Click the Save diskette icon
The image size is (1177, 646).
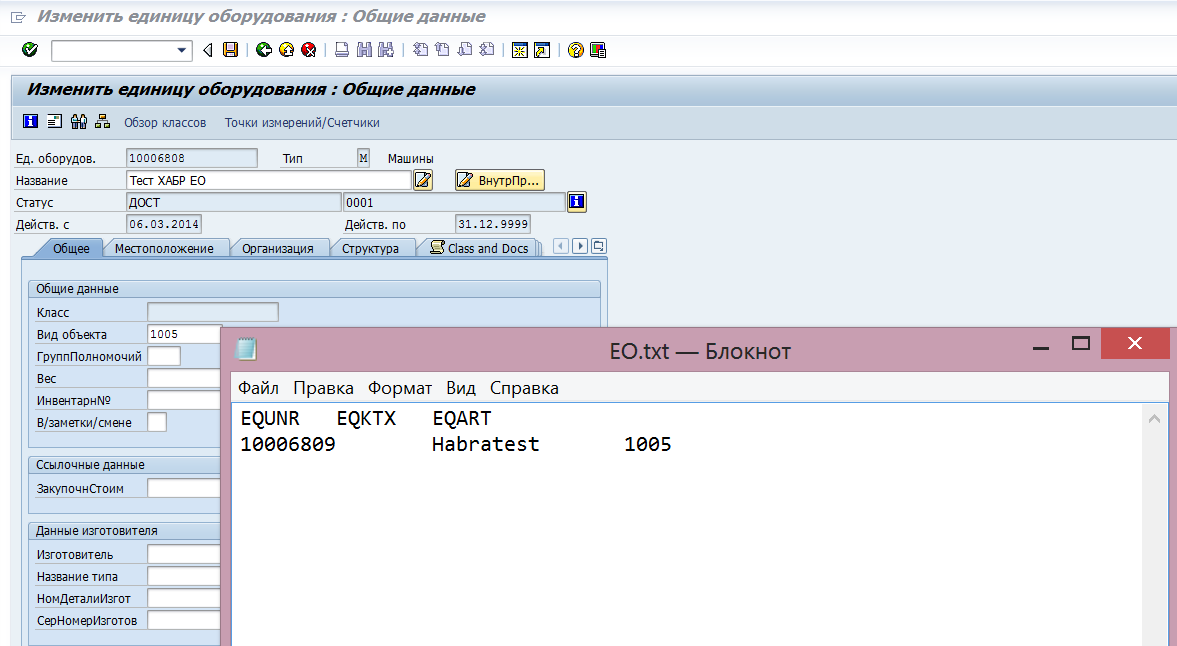[230, 50]
